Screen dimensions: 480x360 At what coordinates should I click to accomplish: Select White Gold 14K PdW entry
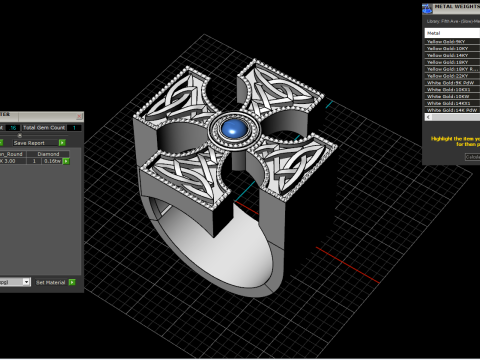point(452,110)
